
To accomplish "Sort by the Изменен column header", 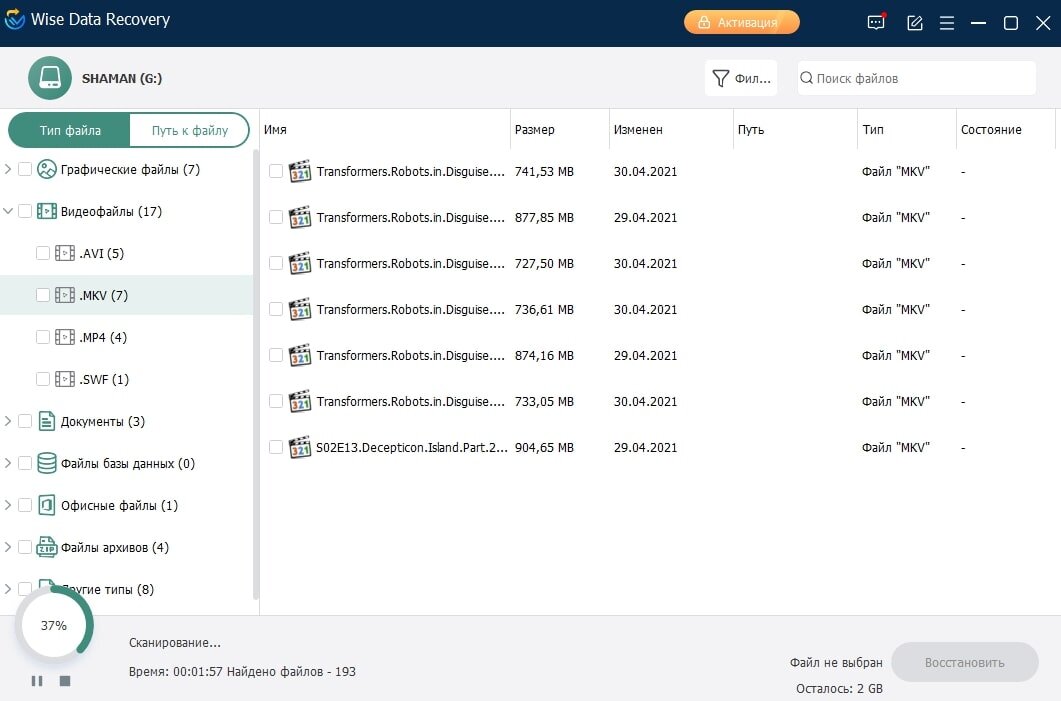I will (x=671, y=129).
